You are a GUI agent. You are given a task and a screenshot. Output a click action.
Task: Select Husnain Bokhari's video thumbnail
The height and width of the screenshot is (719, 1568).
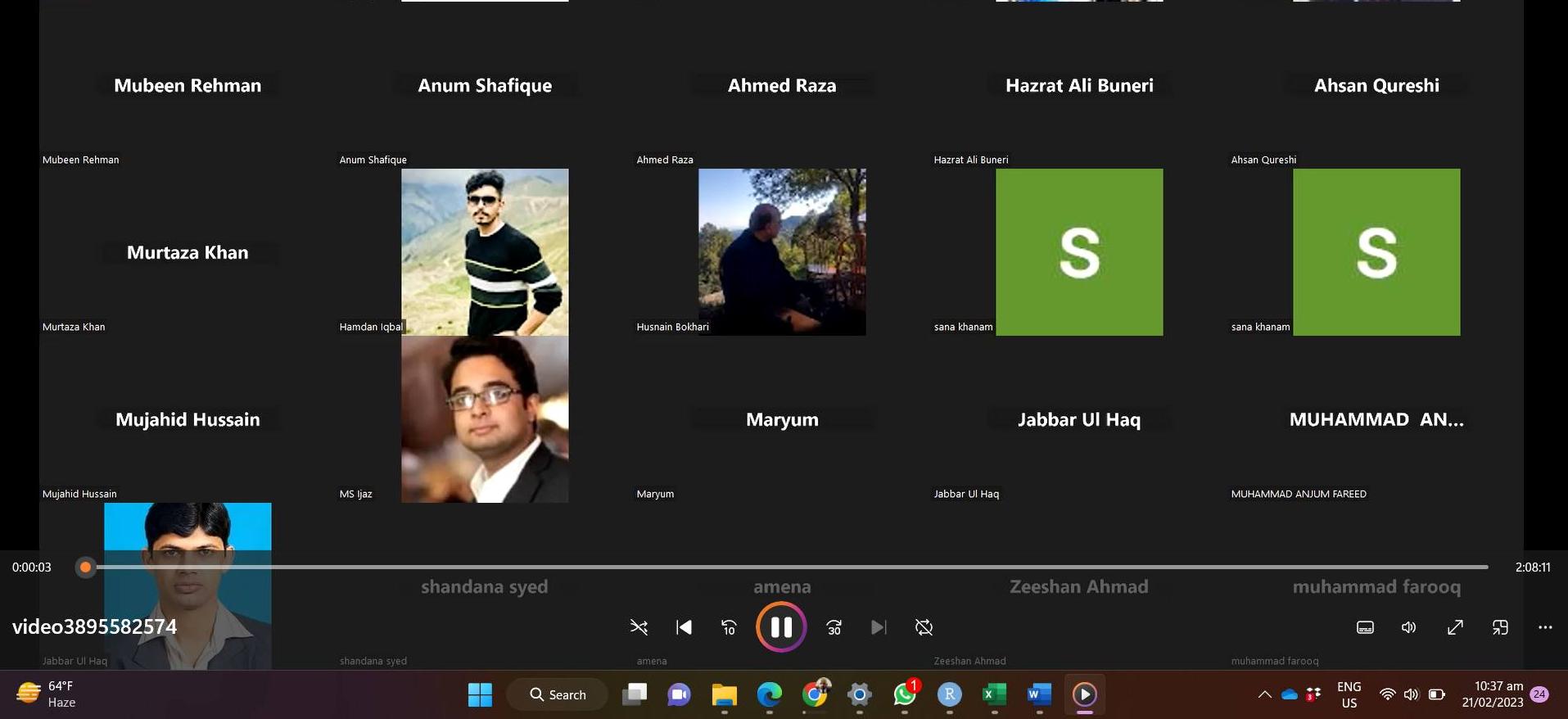point(782,251)
